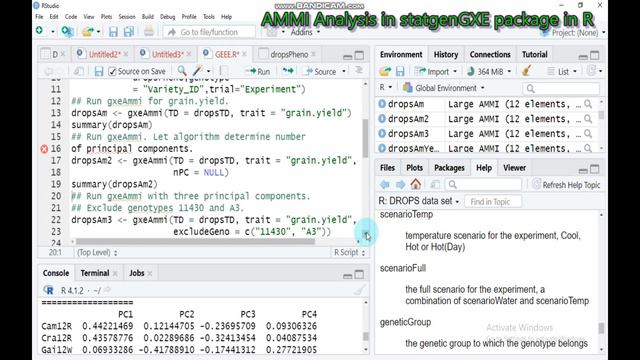The height and width of the screenshot is (360, 640).
Task: Click the editor horizontal scrollbar
Action: (195, 242)
